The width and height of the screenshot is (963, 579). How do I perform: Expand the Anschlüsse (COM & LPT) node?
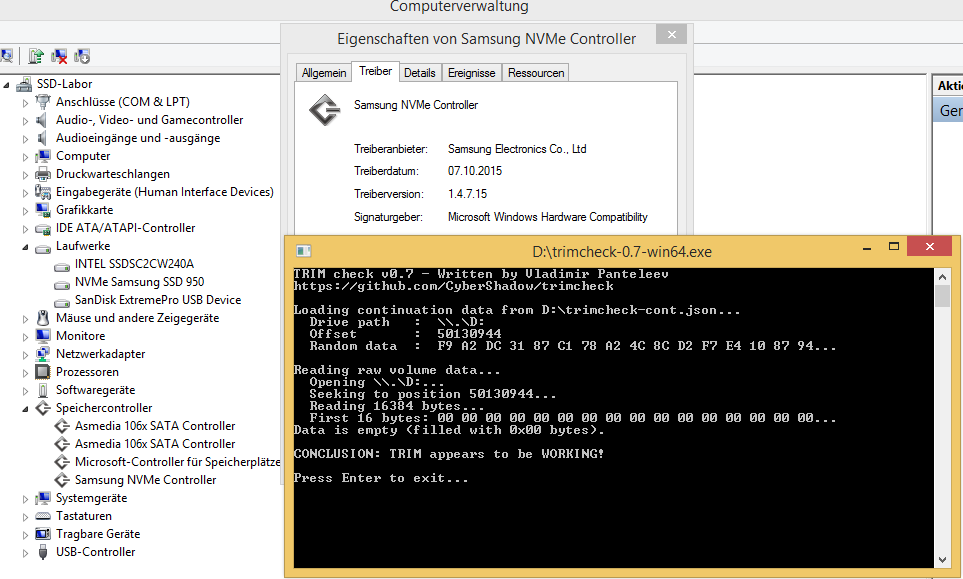[25, 103]
